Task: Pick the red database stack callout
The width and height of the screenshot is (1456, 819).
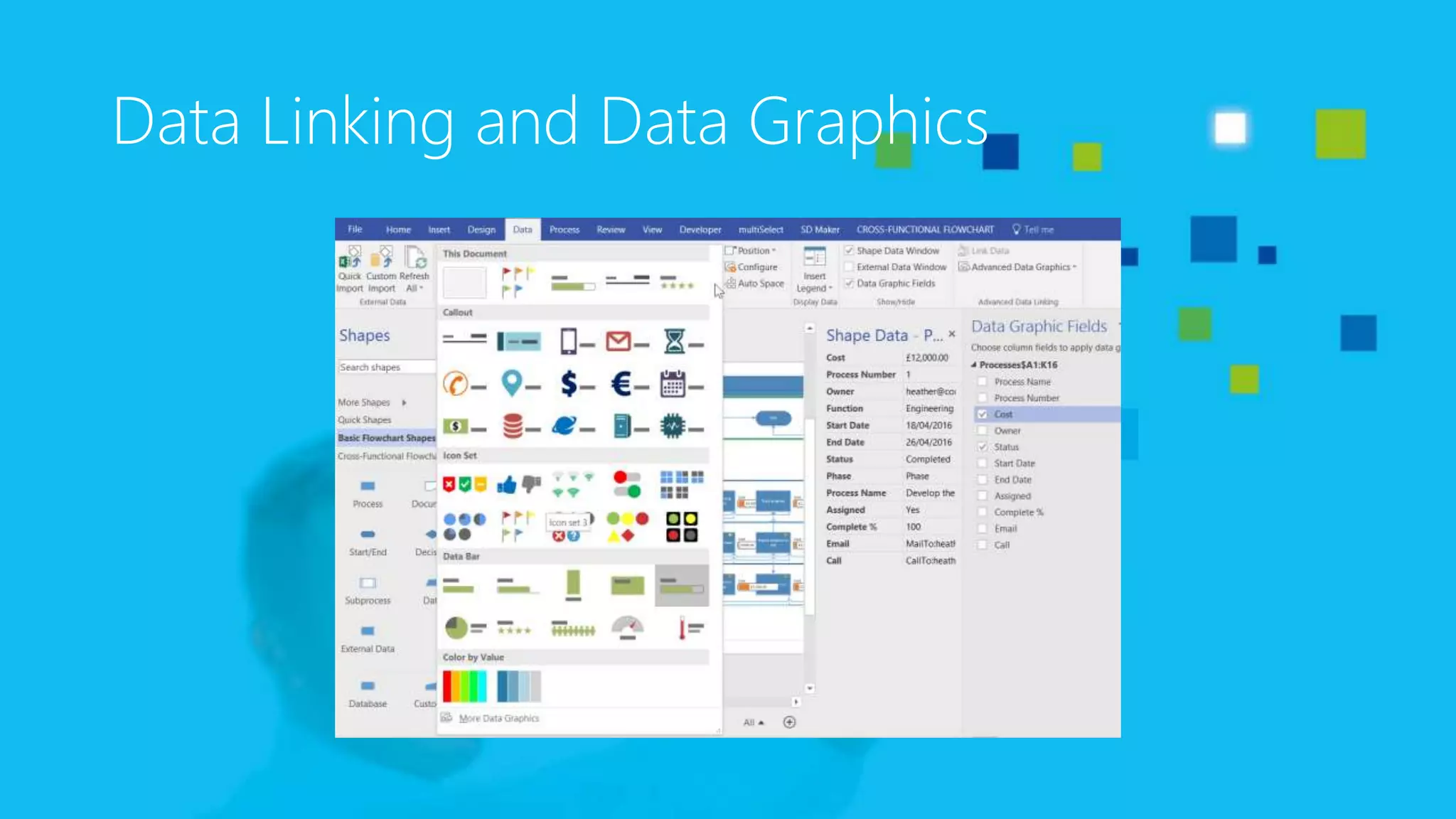Action: coord(520,427)
